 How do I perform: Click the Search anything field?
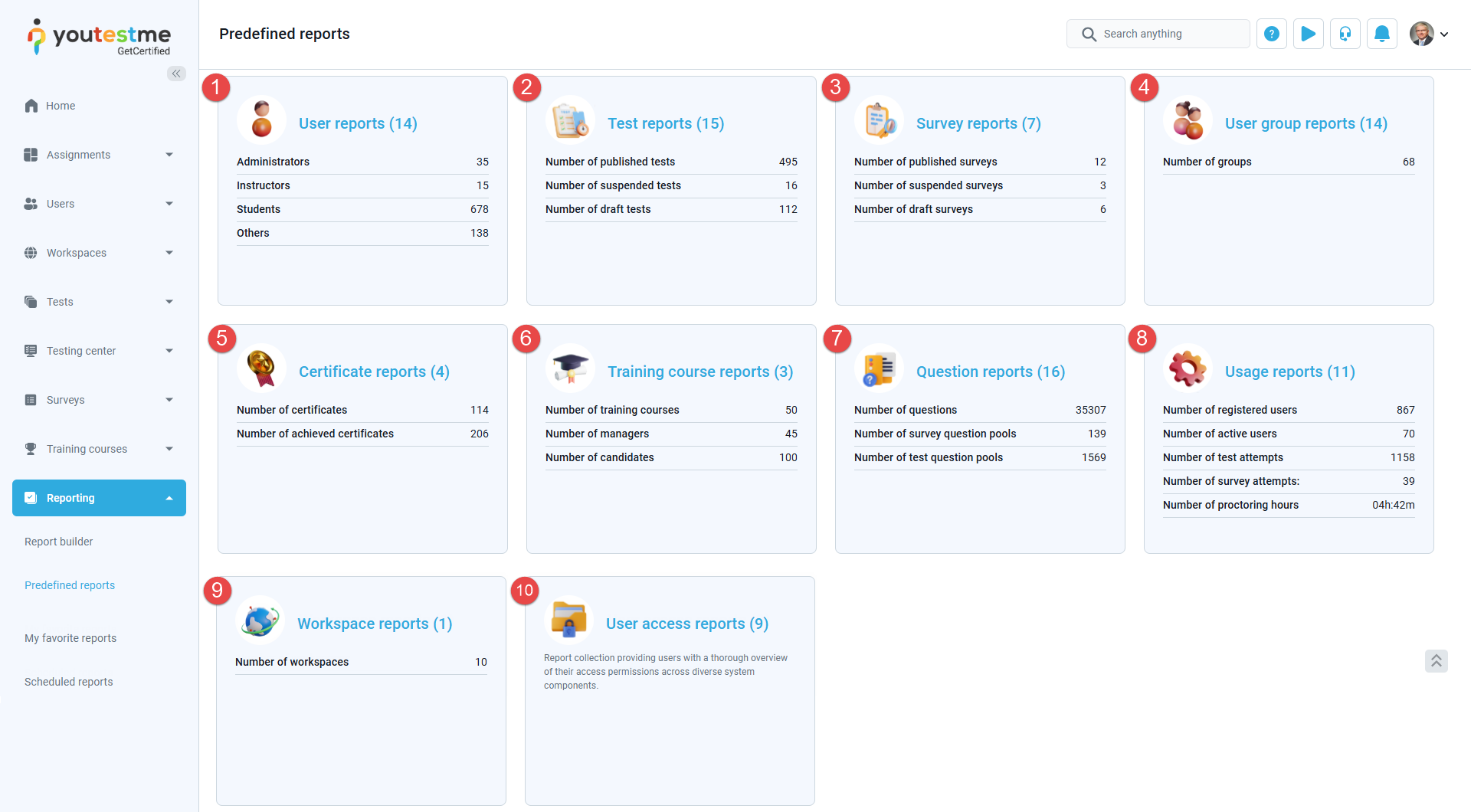(x=1158, y=34)
